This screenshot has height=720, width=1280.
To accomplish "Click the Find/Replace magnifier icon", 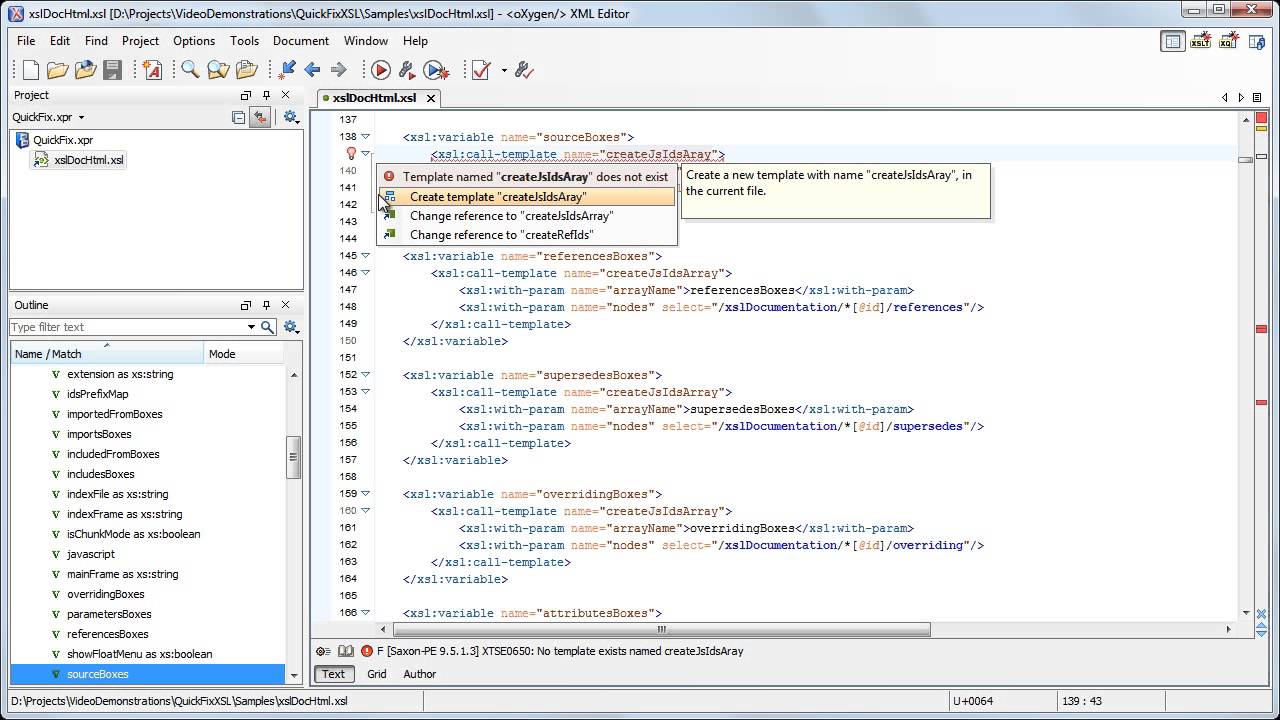I will click(x=189, y=69).
